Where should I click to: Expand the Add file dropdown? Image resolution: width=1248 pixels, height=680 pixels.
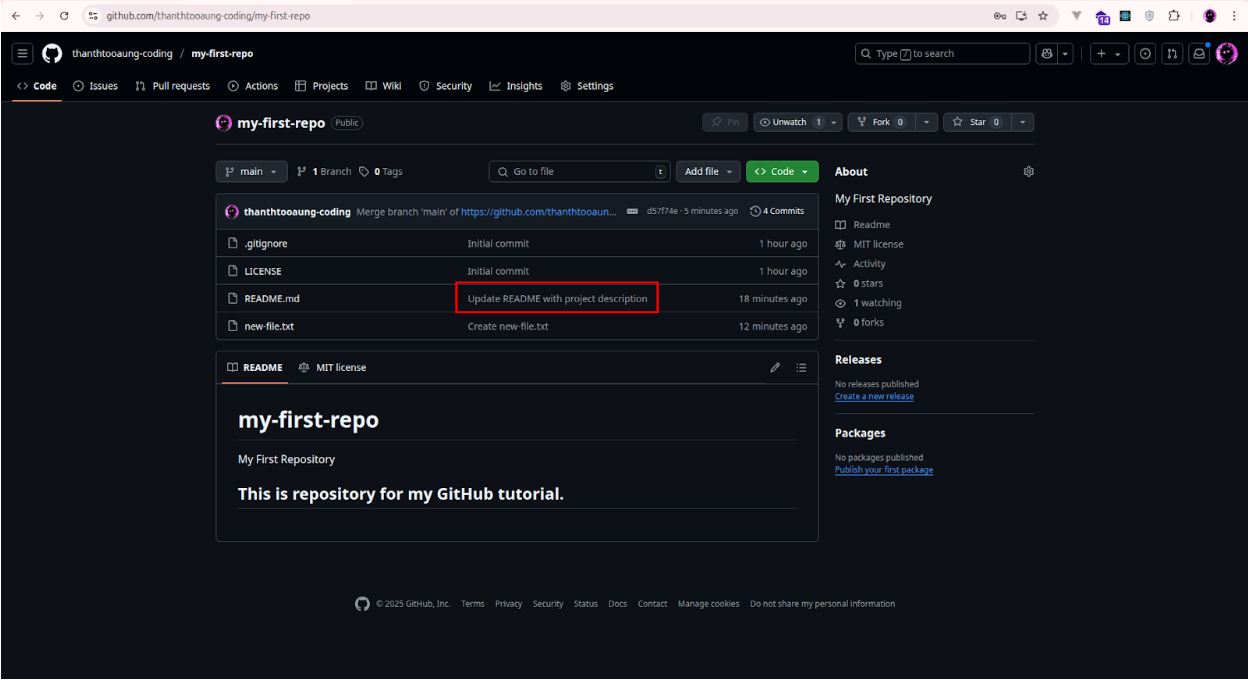click(708, 171)
